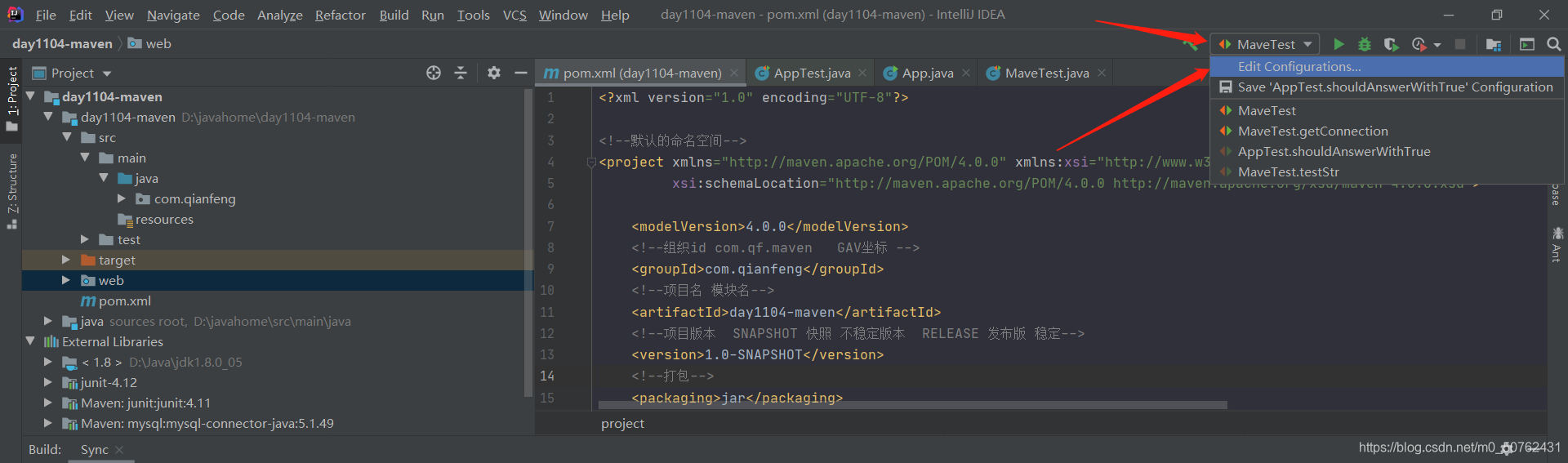Screen dimensions: 1568x463
Task: Open the profiler options dropdown arrow
Action: coord(1437,45)
